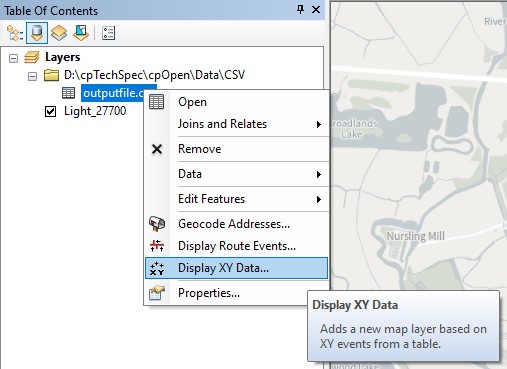Screen dimensions: 507x369
Task: Click the Properties icon in context menu
Action: (x=157, y=293)
